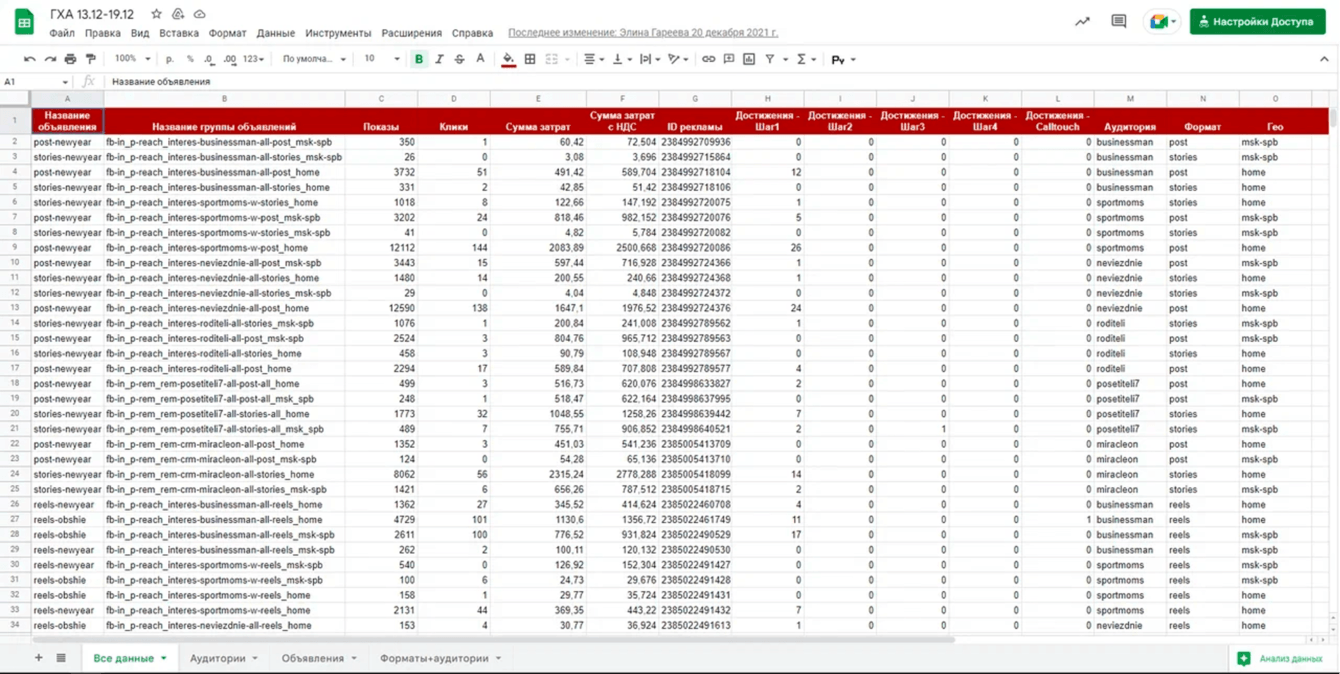This screenshot has height=674, width=1340.
Task: Toggle Italic text formatting
Action: click(439, 59)
